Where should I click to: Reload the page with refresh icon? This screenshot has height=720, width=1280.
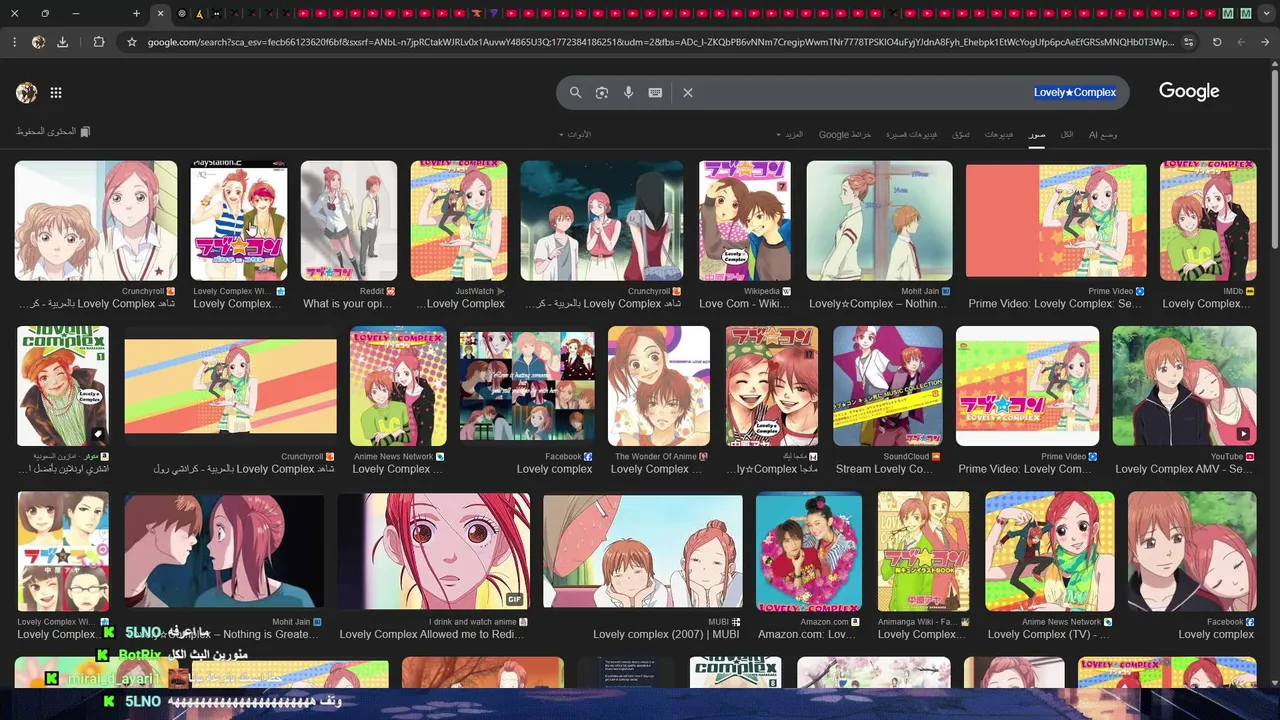pos(1217,42)
